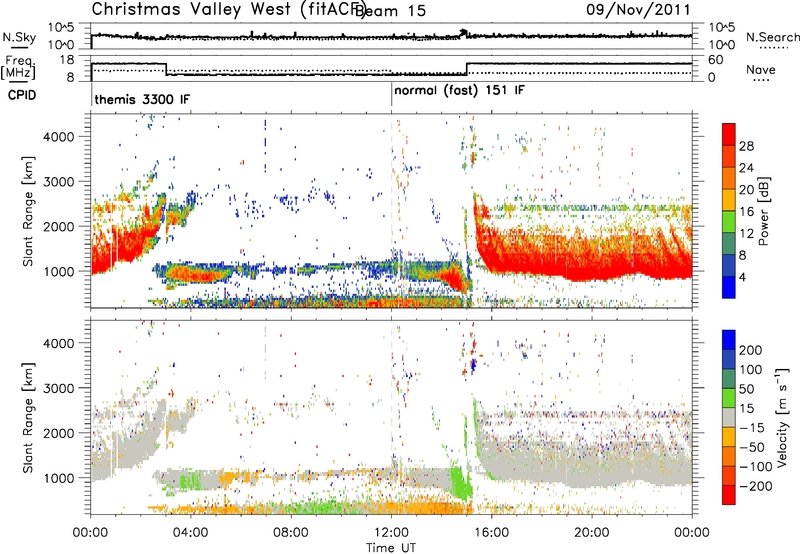Click the CPID row label
This screenshot has height=554, width=800.
click(22, 95)
